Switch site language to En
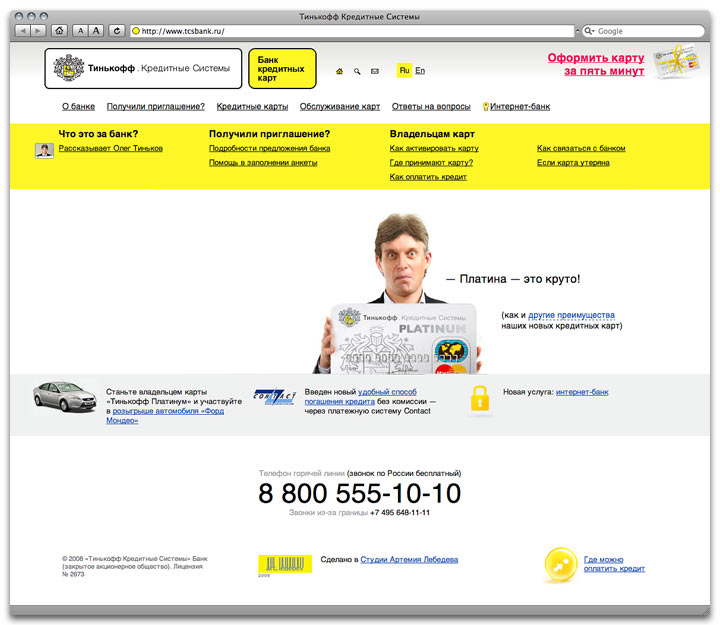This screenshot has height=625, width=720. [420, 71]
